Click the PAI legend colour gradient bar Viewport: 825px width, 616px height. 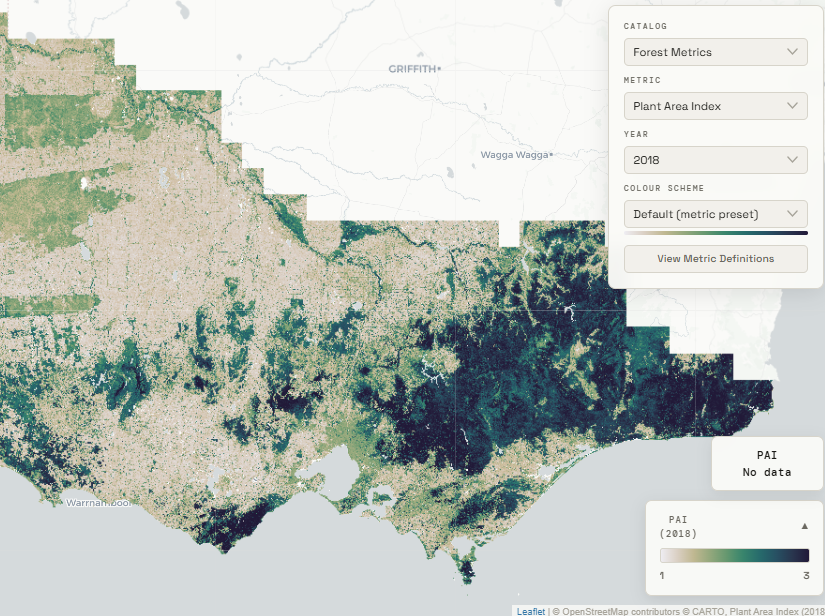(x=735, y=556)
